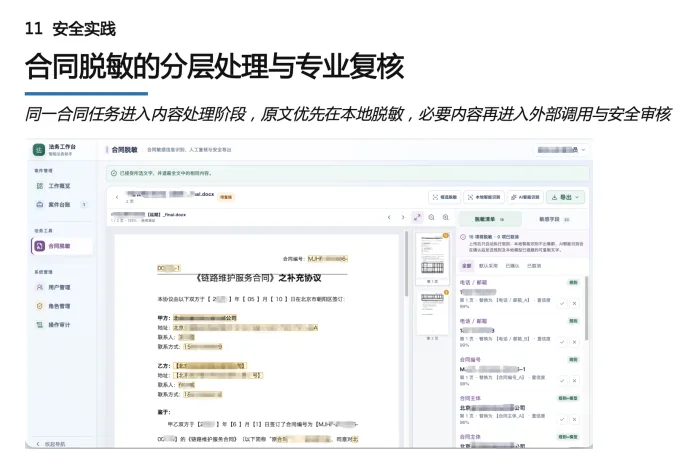Confirm the 合同编号 item with checkmark
This screenshot has height=460, width=688.
coord(562,381)
